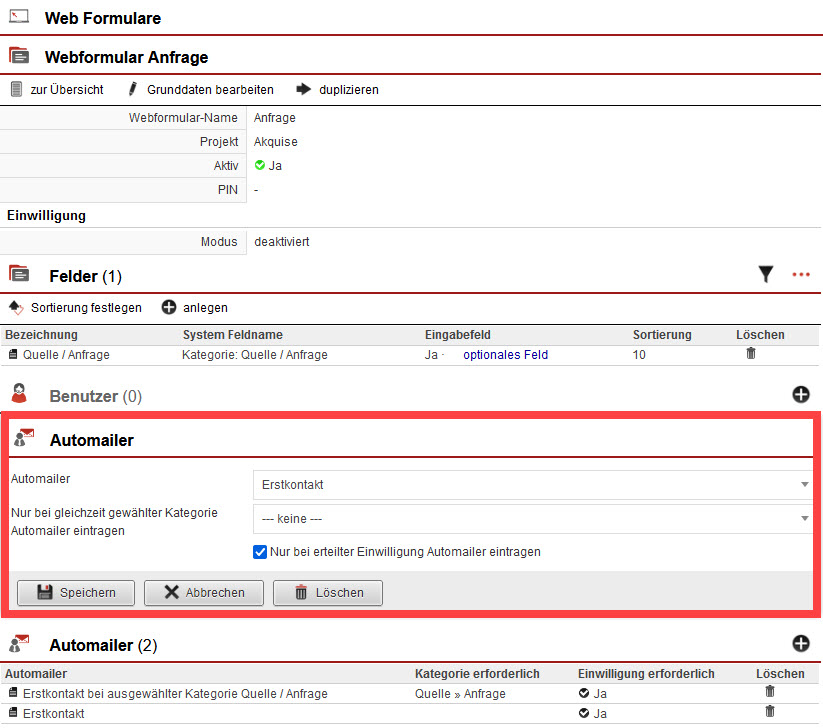This screenshot has height=728, width=823.
Task: Click the Einwilligung erforderlich column header
Action: click(x=646, y=674)
